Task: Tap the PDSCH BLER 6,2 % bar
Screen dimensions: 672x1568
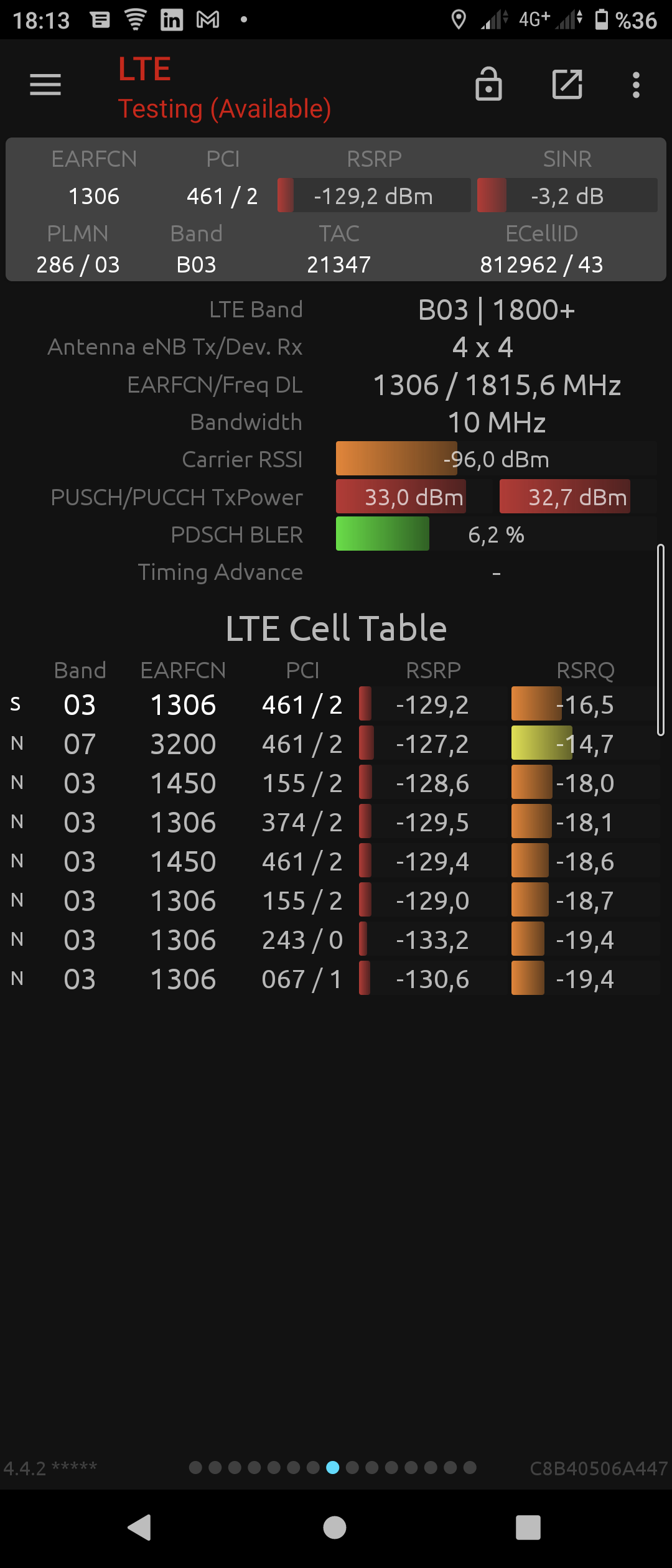Action: point(497,534)
